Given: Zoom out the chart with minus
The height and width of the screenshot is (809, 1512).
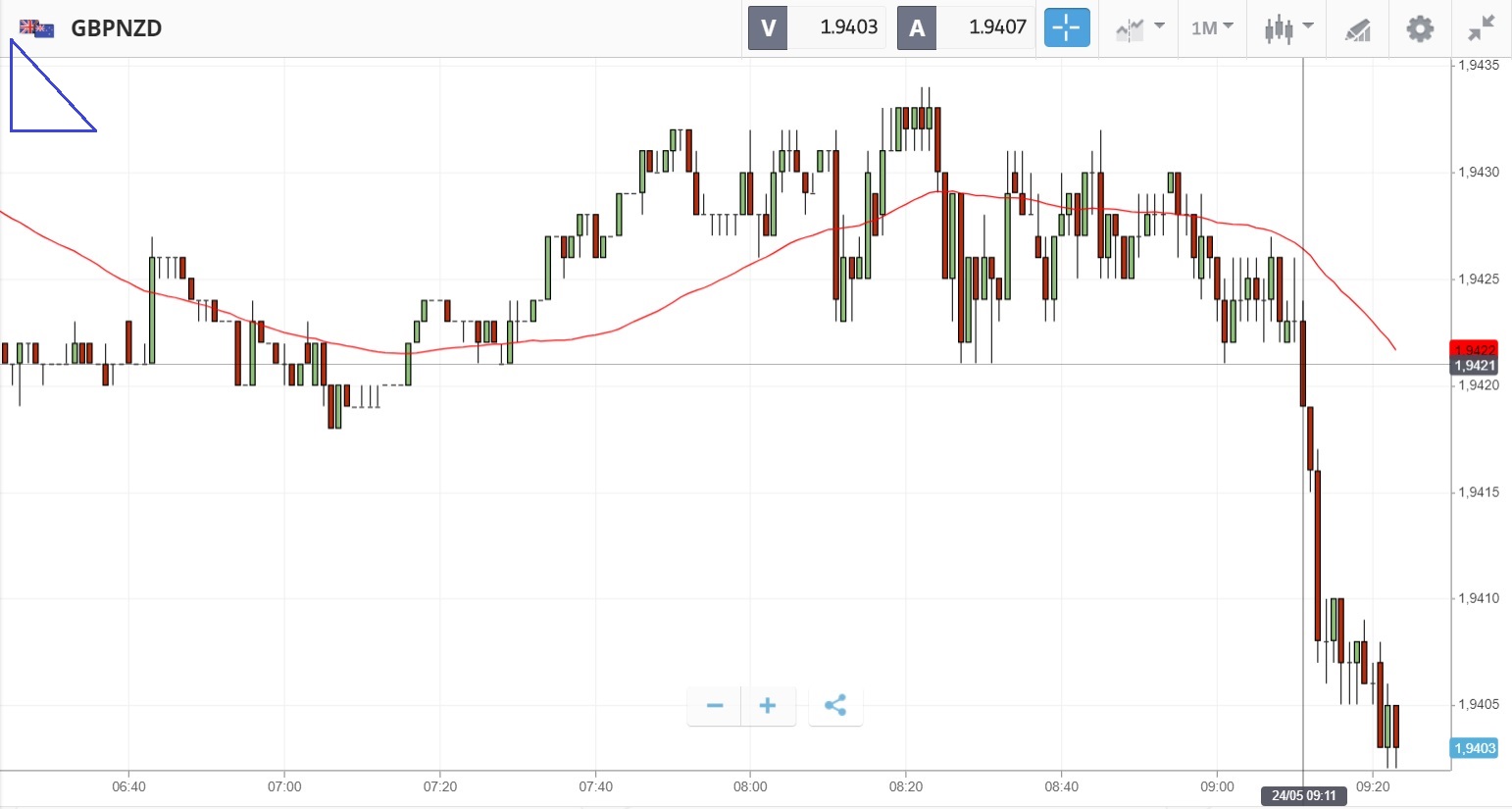Looking at the screenshot, I should [x=715, y=706].
